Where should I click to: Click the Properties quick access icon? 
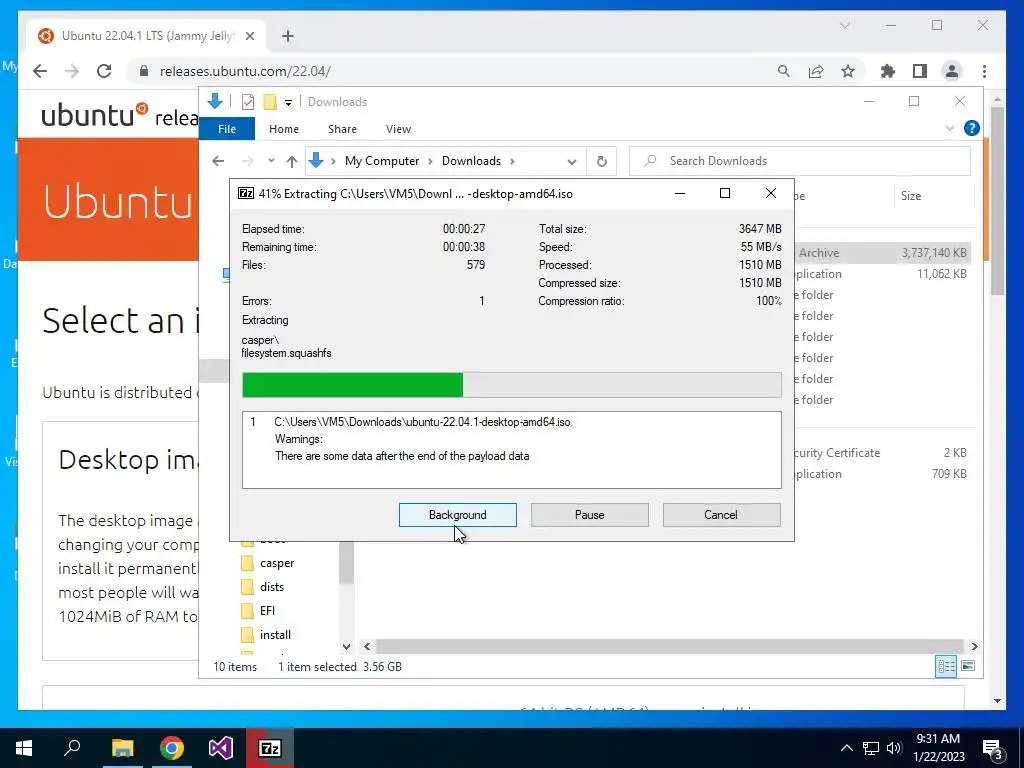(248, 102)
